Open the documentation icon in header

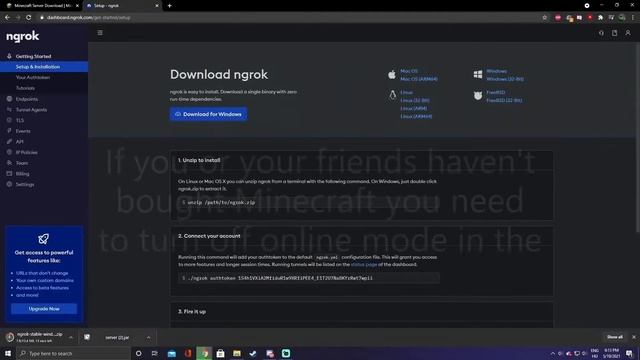pos(614,33)
